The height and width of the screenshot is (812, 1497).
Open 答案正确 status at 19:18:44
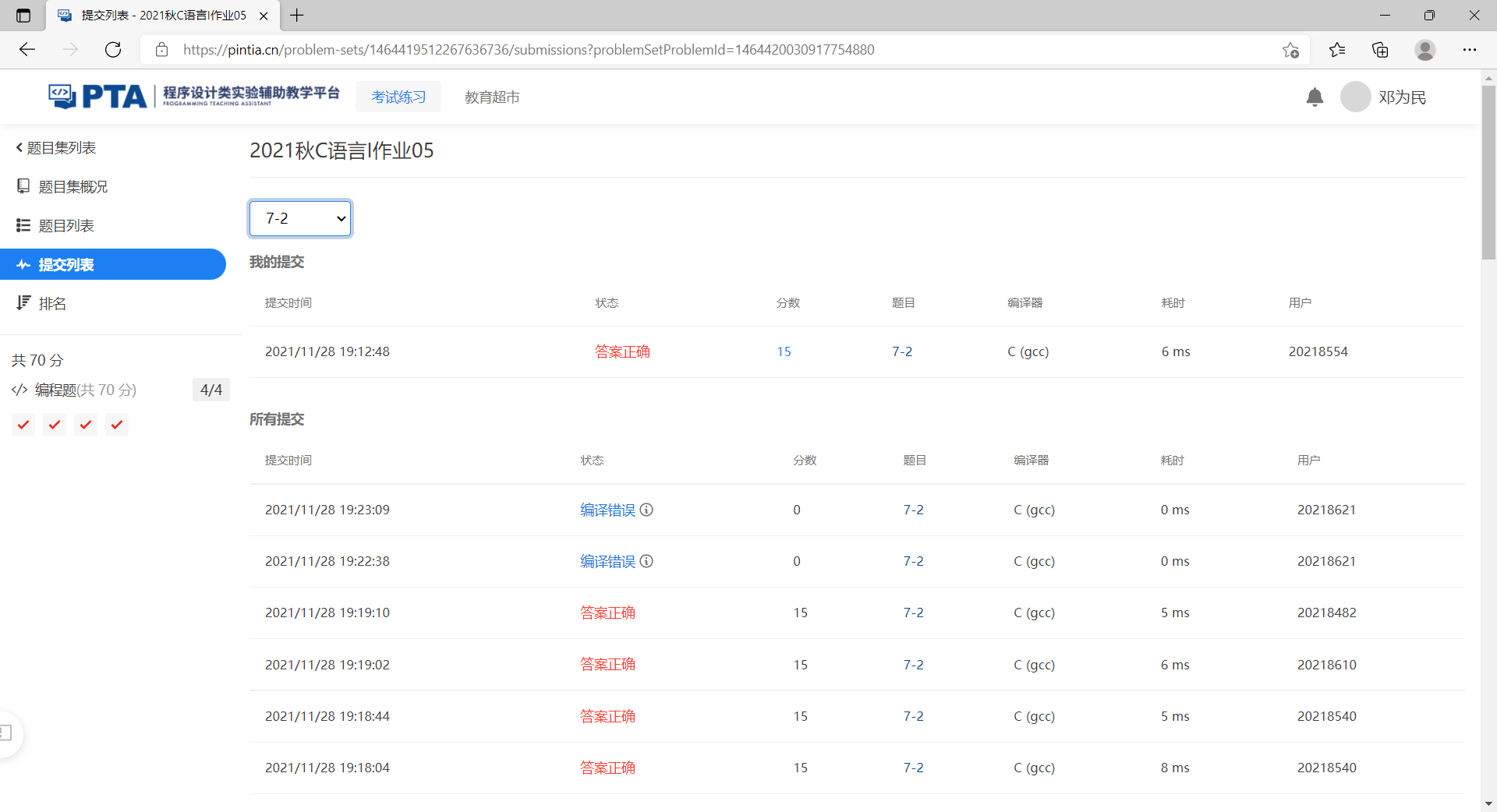(607, 716)
